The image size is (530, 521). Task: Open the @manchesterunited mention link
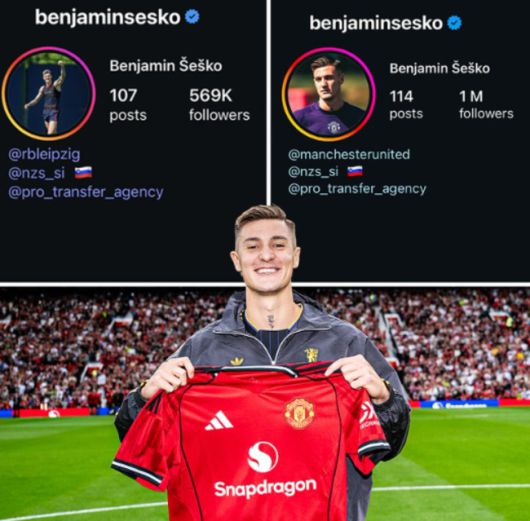(x=349, y=154)
